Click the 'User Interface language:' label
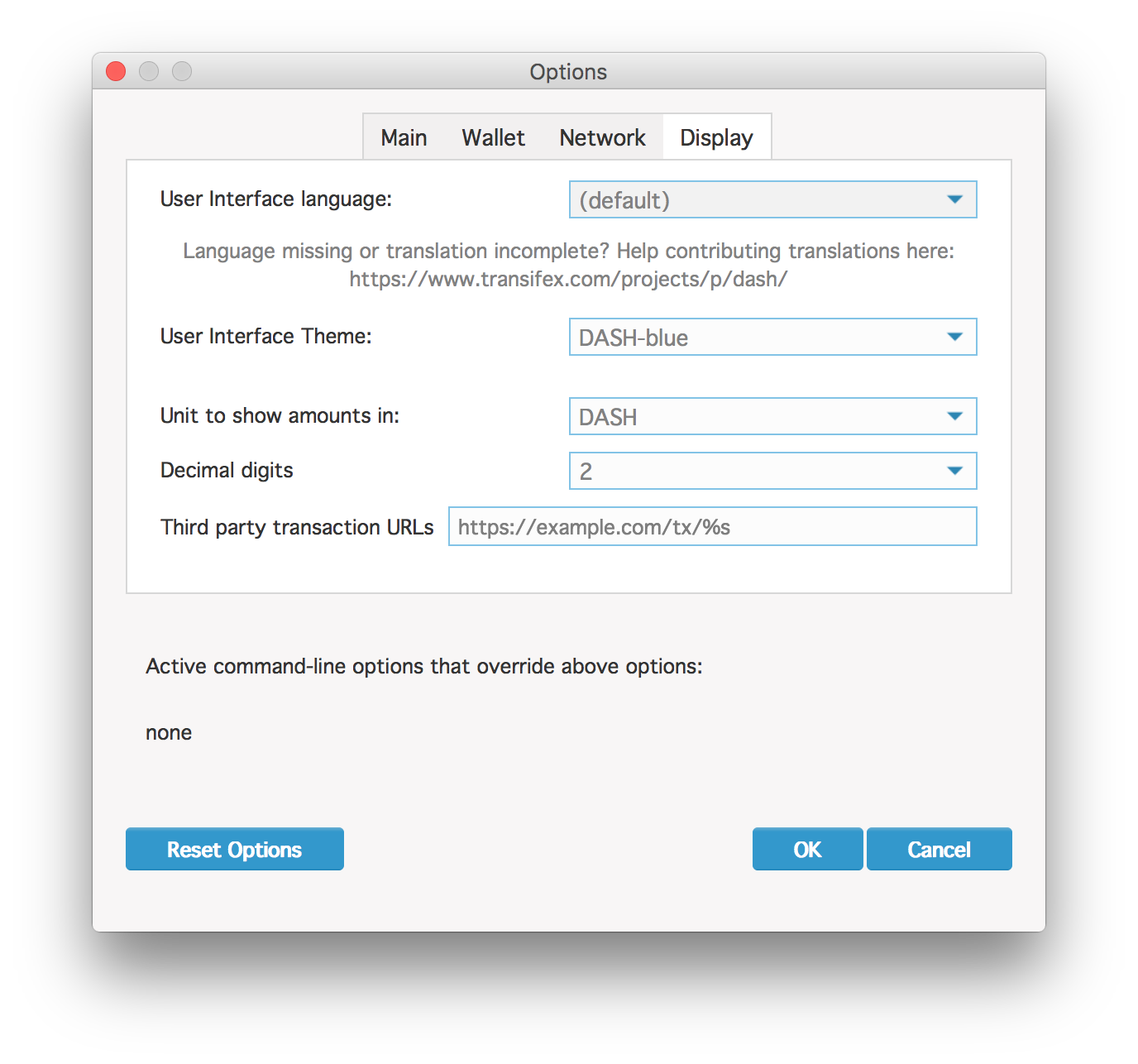1138x1064 pixels. pyautogui.click(x=276, y=199)
